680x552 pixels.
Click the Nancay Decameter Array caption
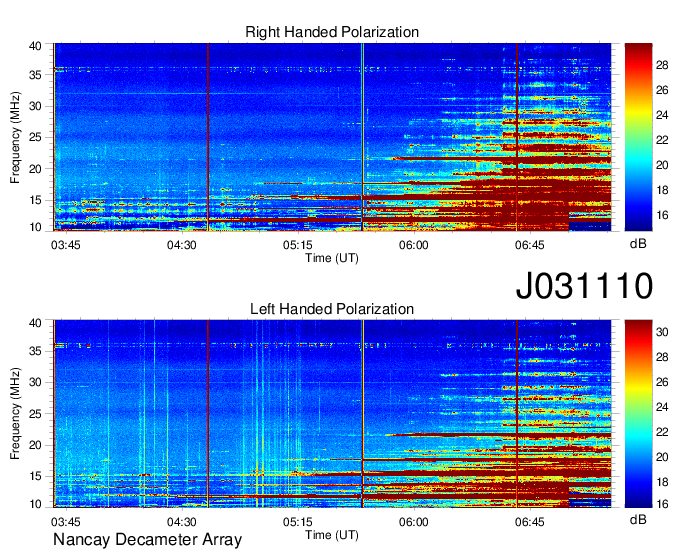[147, 540]
